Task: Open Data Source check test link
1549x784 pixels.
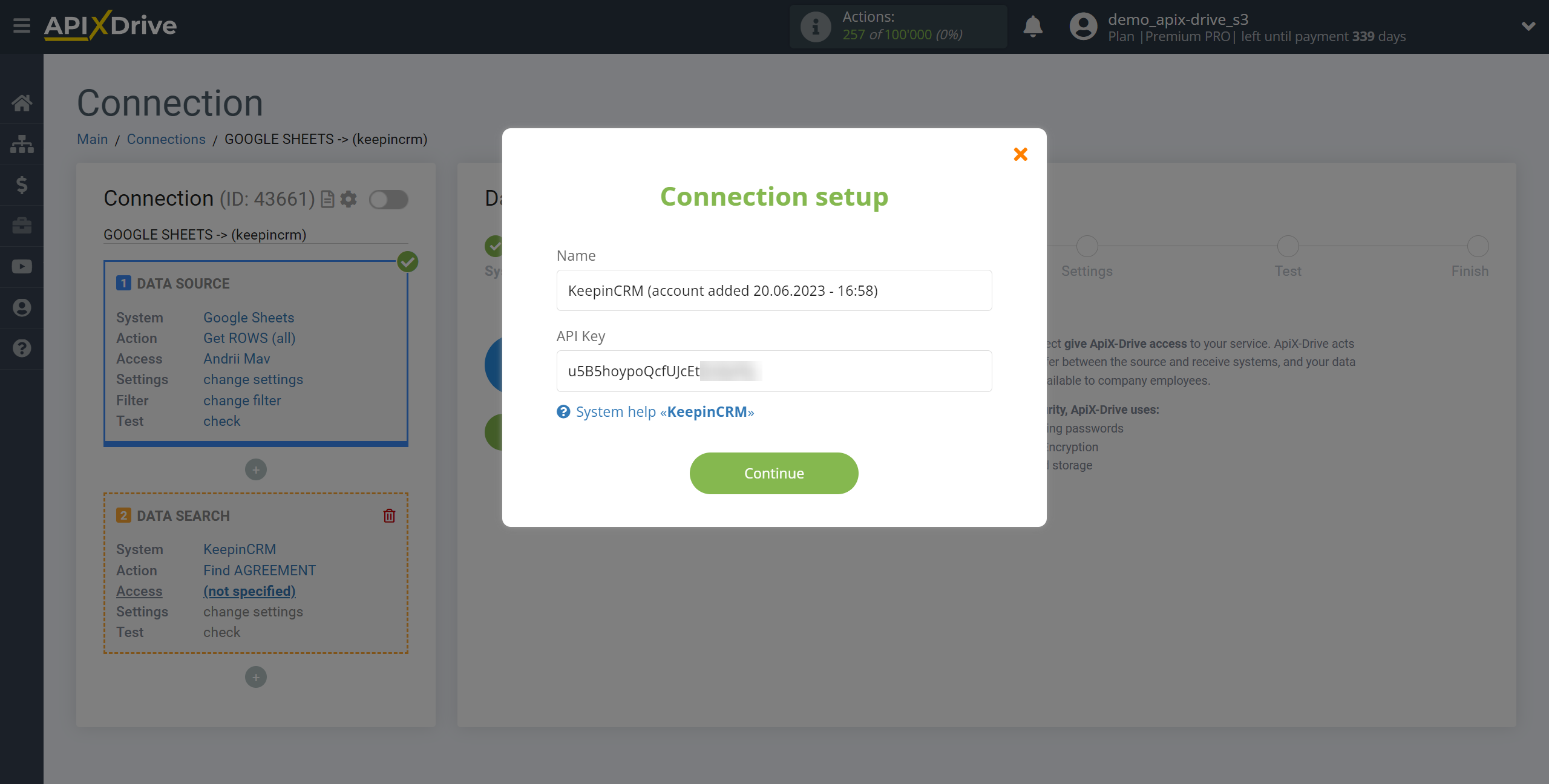Action: coord(221,421)
